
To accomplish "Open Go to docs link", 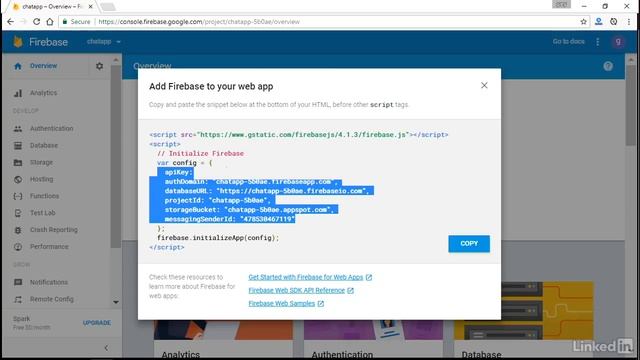I will (x=569, y=41).
